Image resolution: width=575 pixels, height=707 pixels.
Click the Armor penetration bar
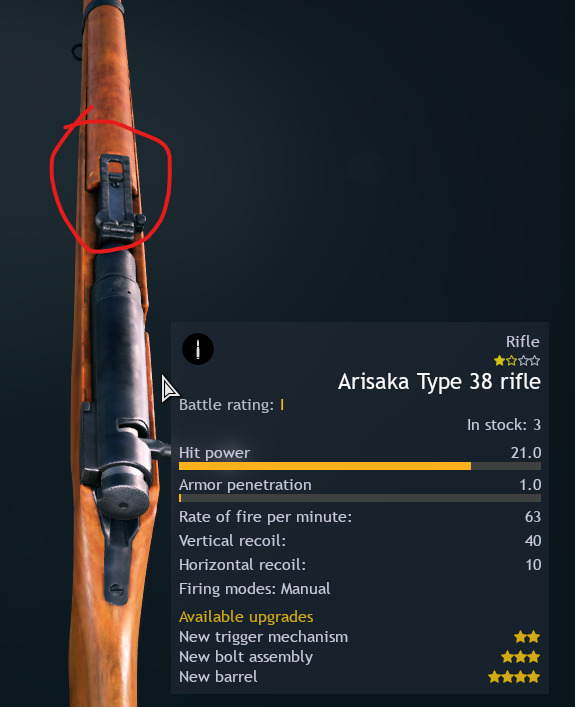[x=359, y=498]
